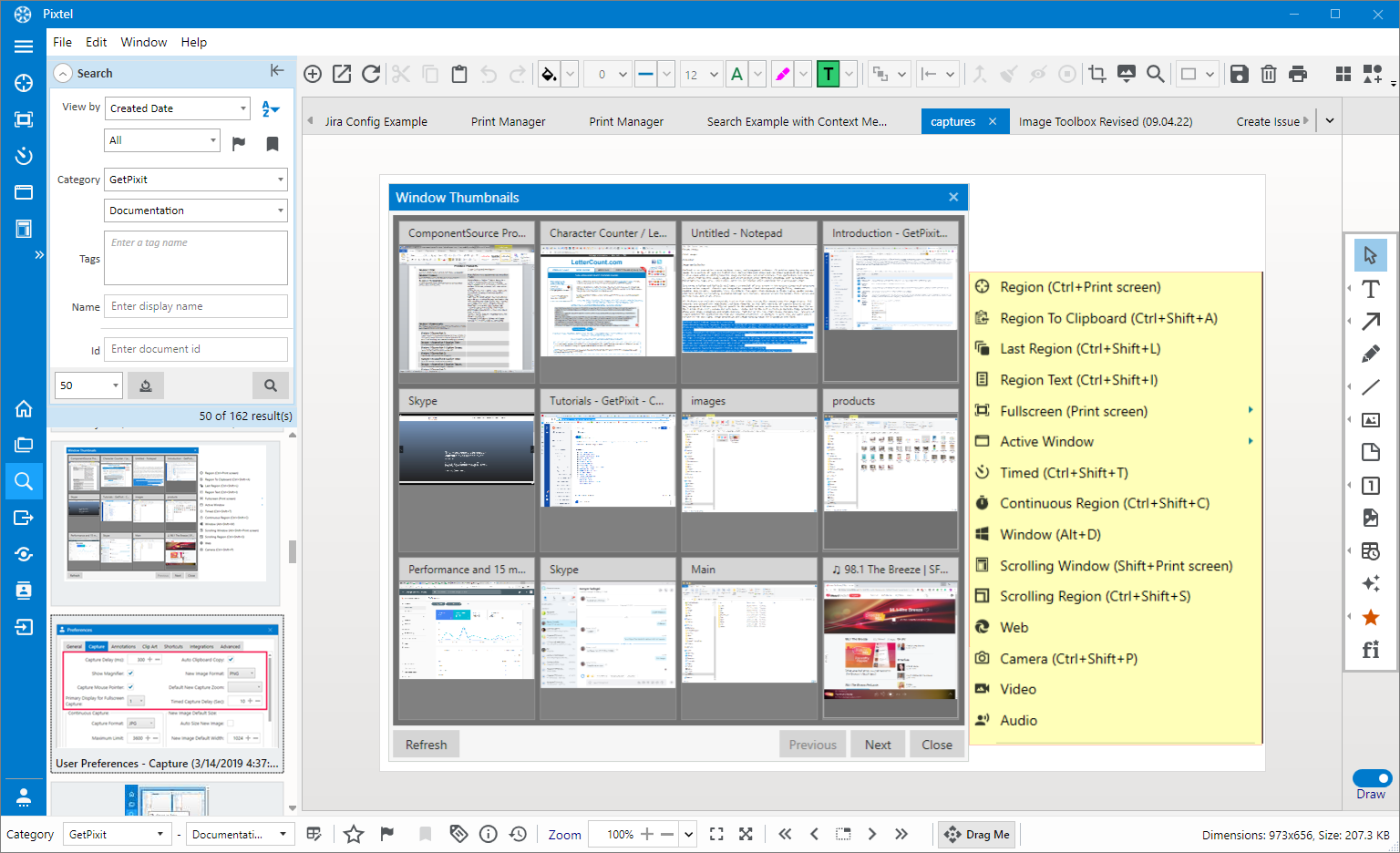The width and height of the screenshot is (1400, 853).
Task: Click the Print icon in the toolbar
Action: click(1298, 75)
